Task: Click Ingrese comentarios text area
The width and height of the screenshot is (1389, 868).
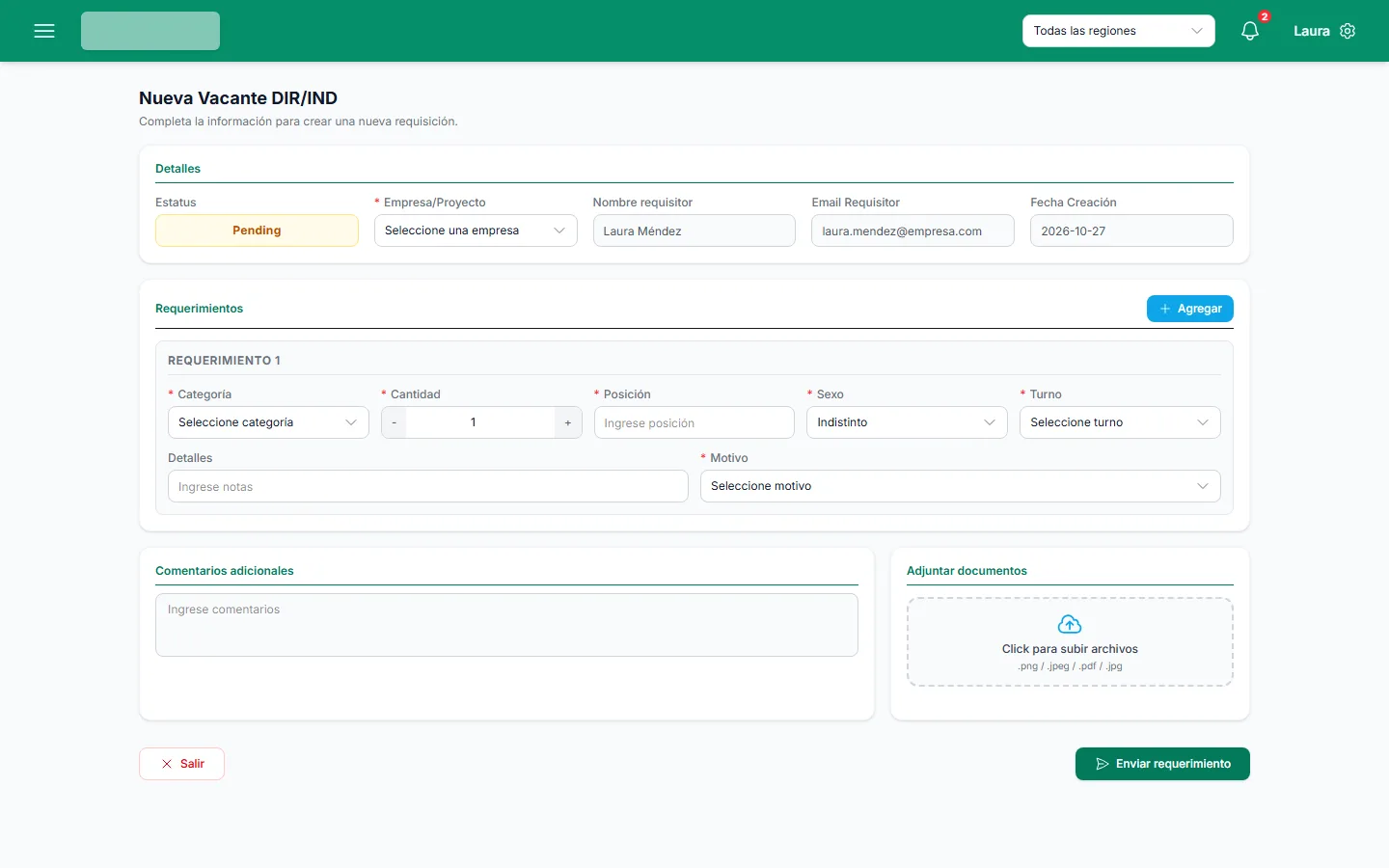Action: point(506,625)
